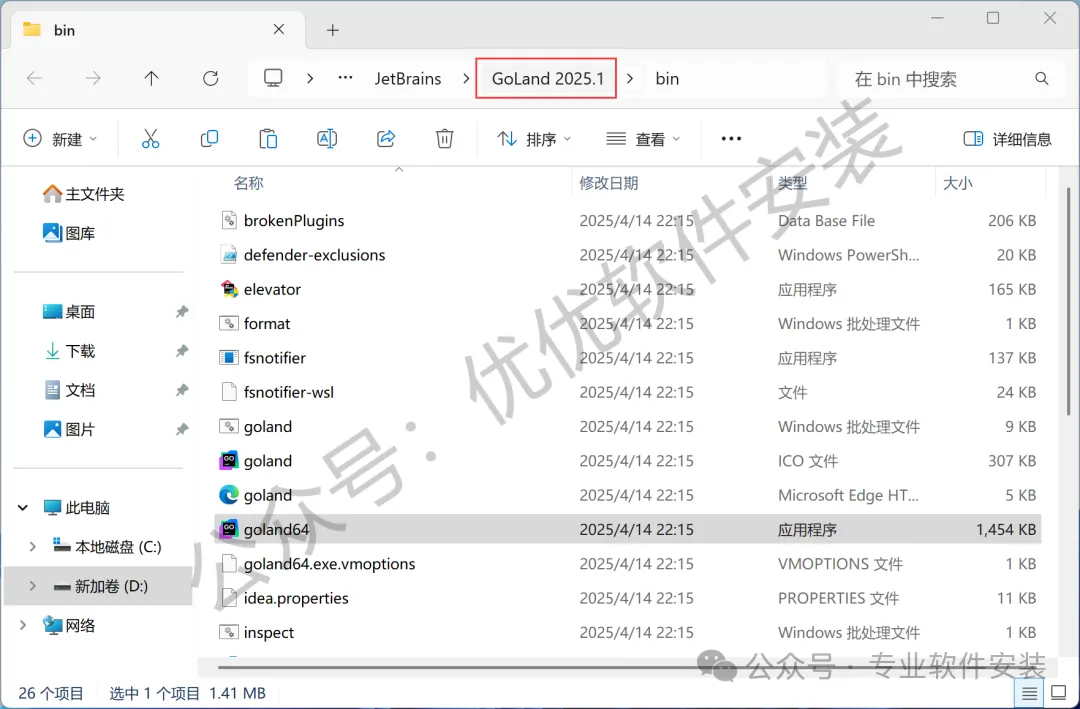The height and width of the screenshot is (709, 1080).
Task: Switch to details view layout icon
Action: (1029, 692)
